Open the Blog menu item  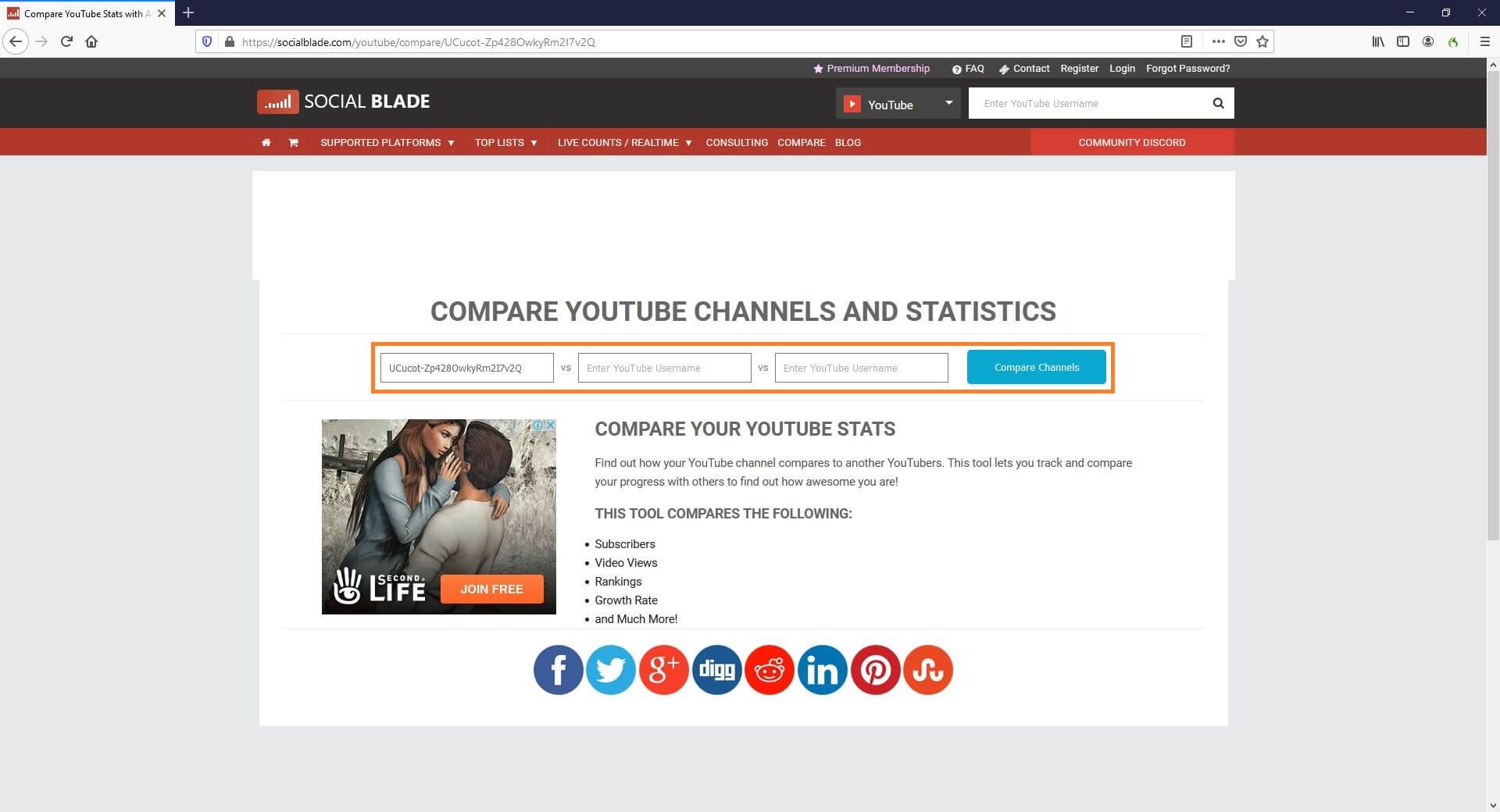tap(848, 142)
